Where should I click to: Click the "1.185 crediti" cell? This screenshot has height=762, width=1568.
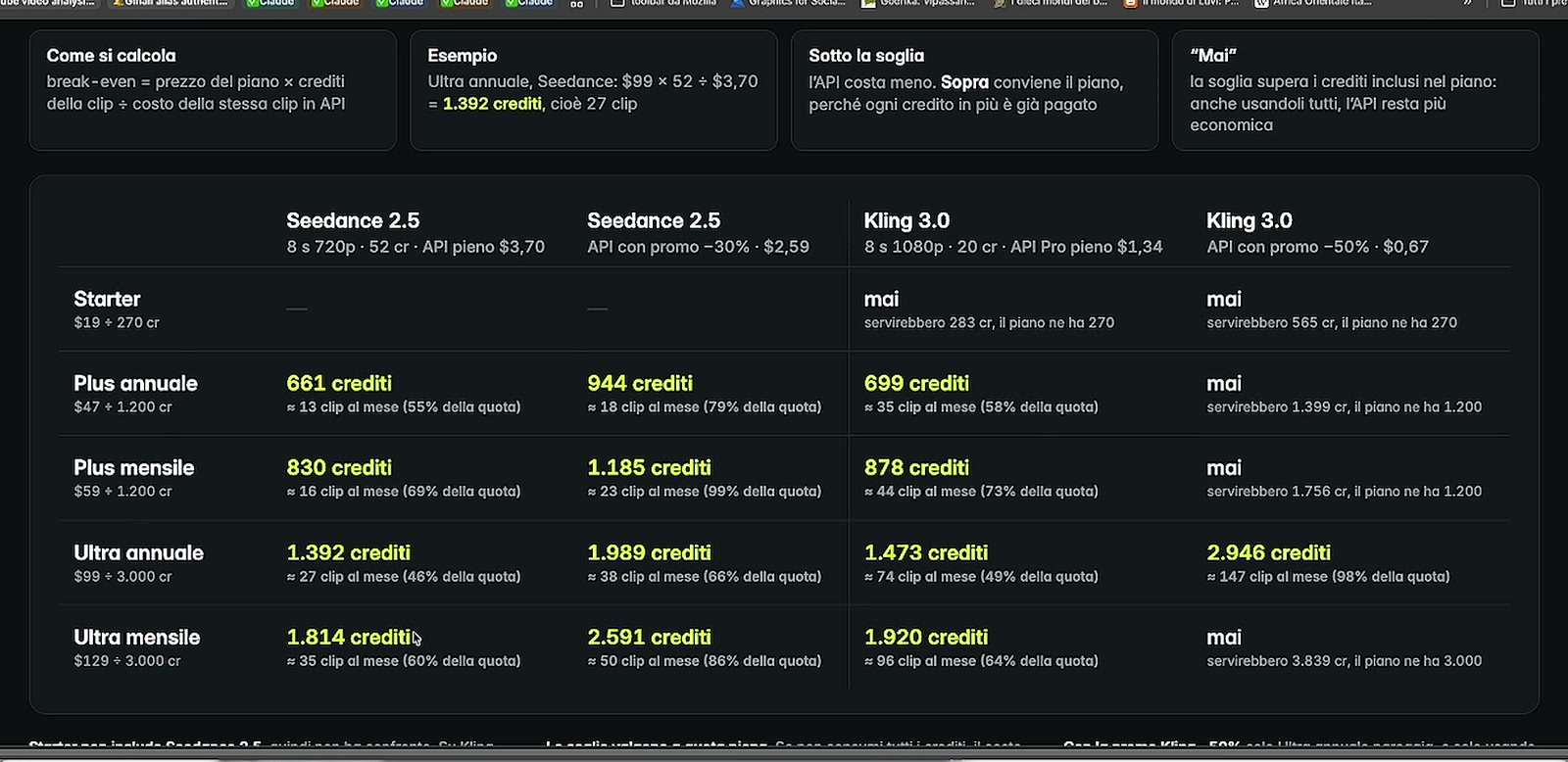(649, 468)
